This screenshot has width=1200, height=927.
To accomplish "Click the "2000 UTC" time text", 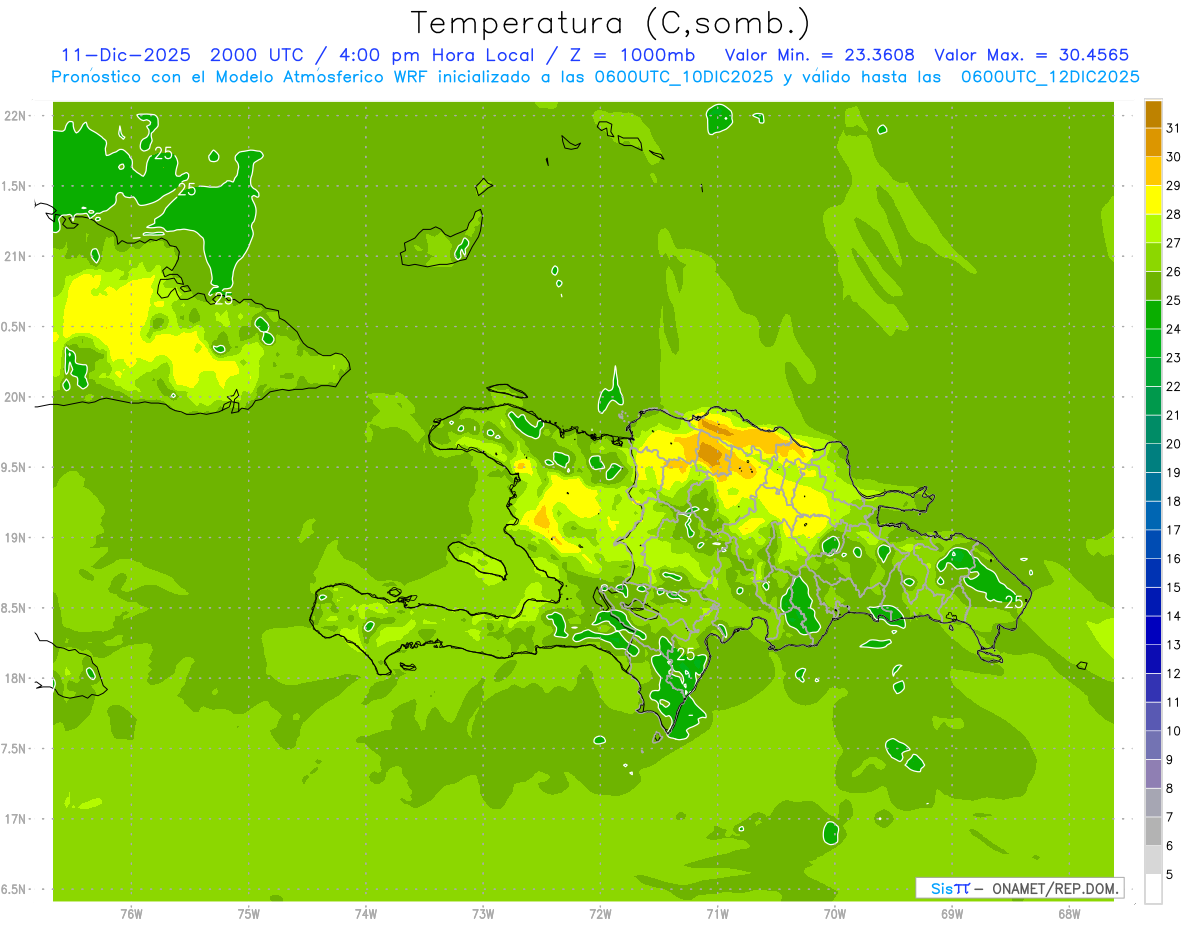I will click(x=258, y=55).
